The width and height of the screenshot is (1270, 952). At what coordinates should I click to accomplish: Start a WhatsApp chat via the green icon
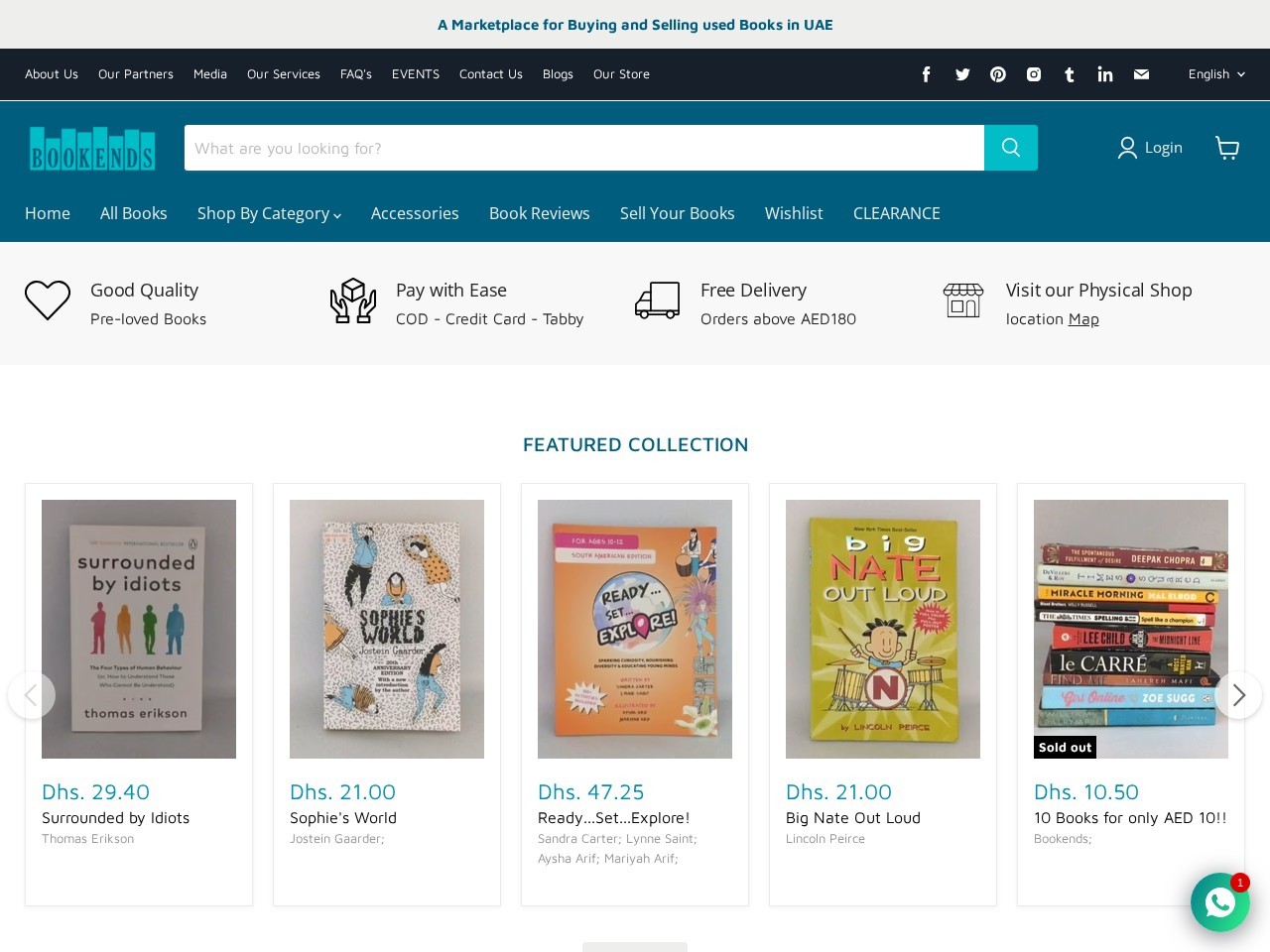coord(1219,902)
